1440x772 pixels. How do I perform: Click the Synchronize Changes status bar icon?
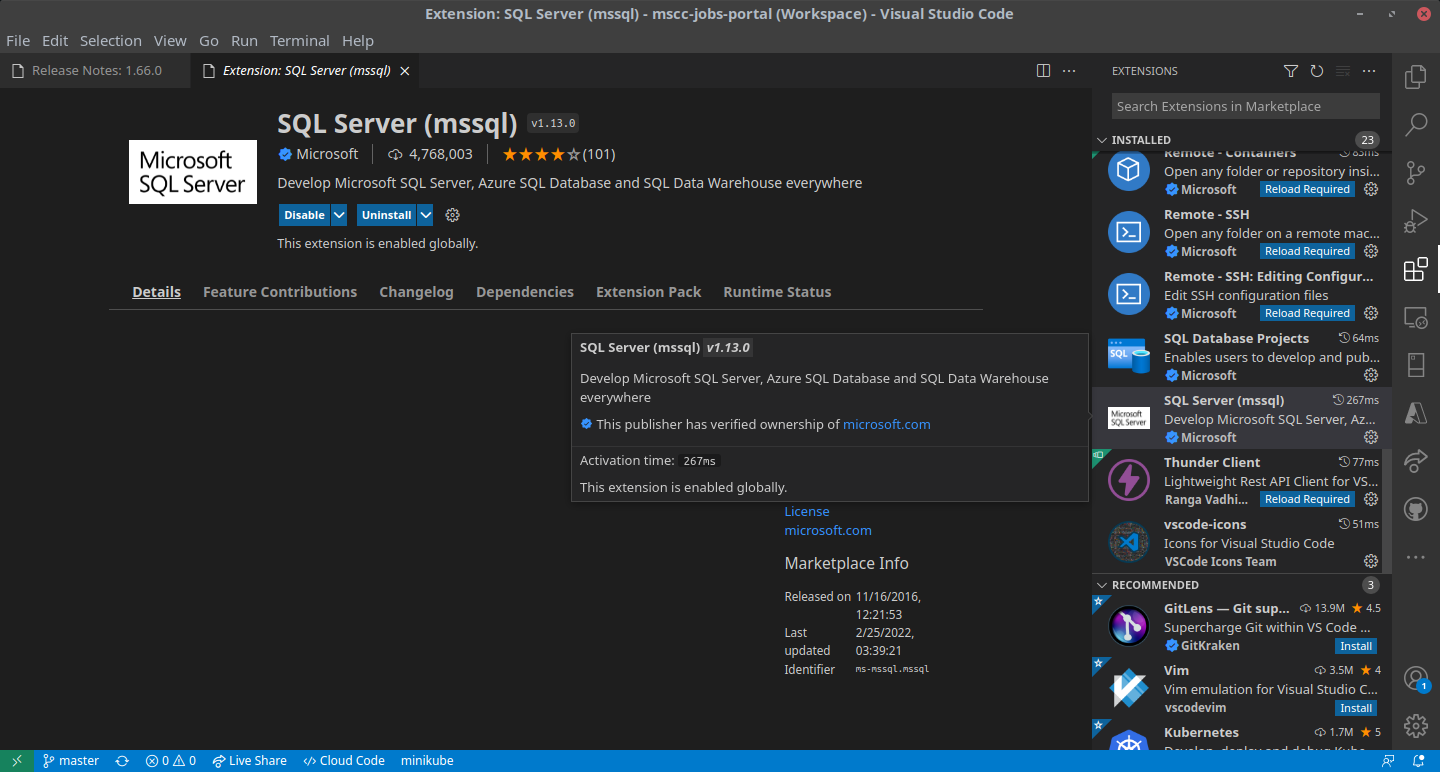(122, 761)
